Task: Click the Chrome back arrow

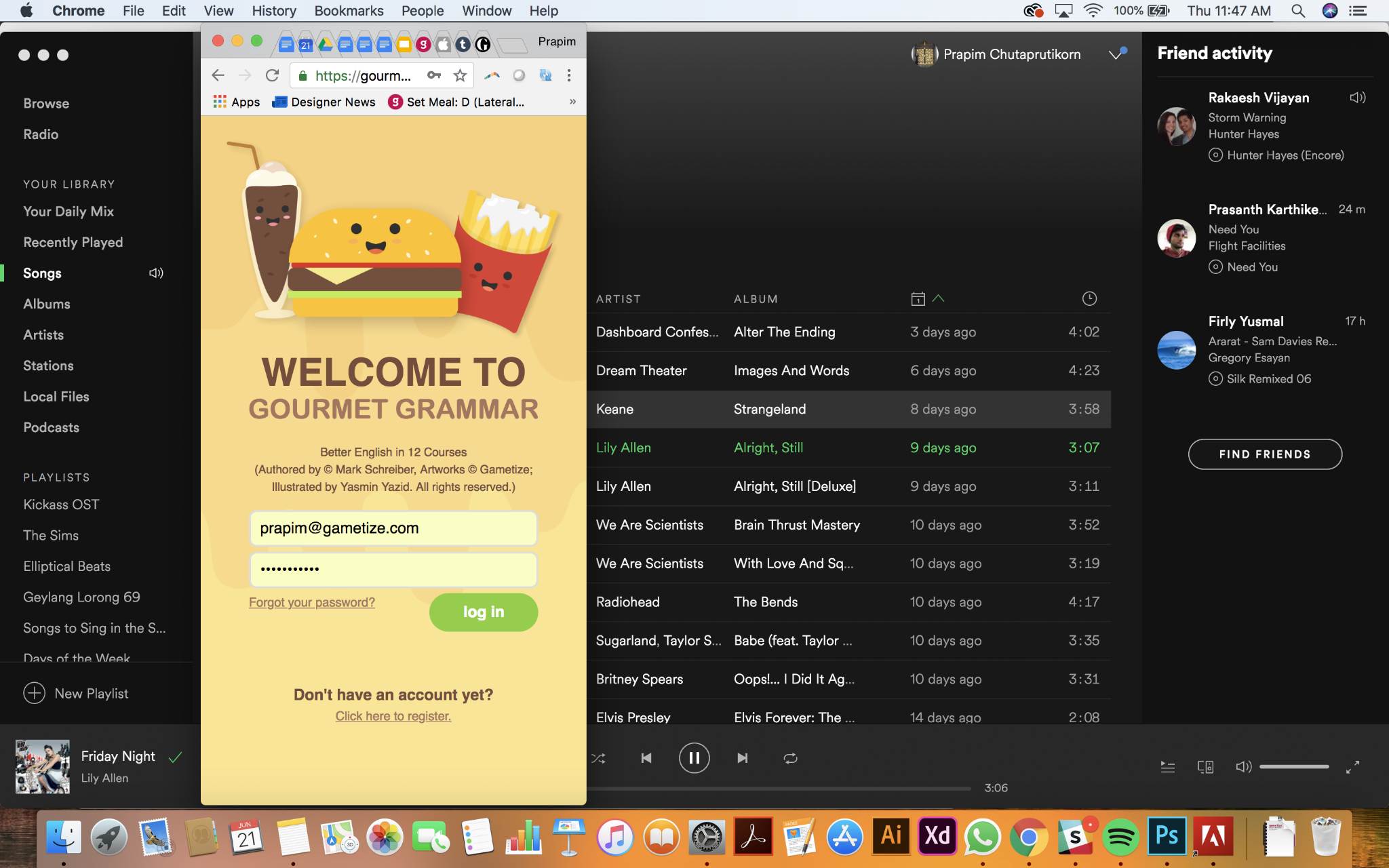Action: point(218,75)
